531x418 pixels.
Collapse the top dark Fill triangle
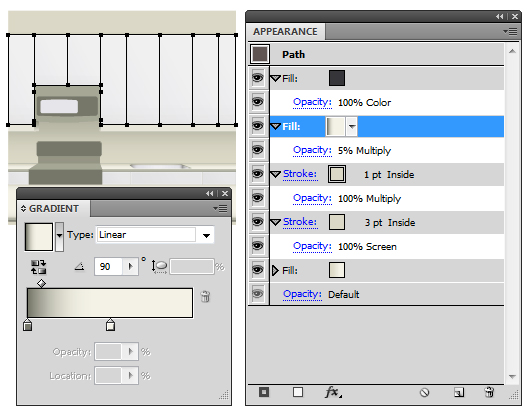[276, 79]
